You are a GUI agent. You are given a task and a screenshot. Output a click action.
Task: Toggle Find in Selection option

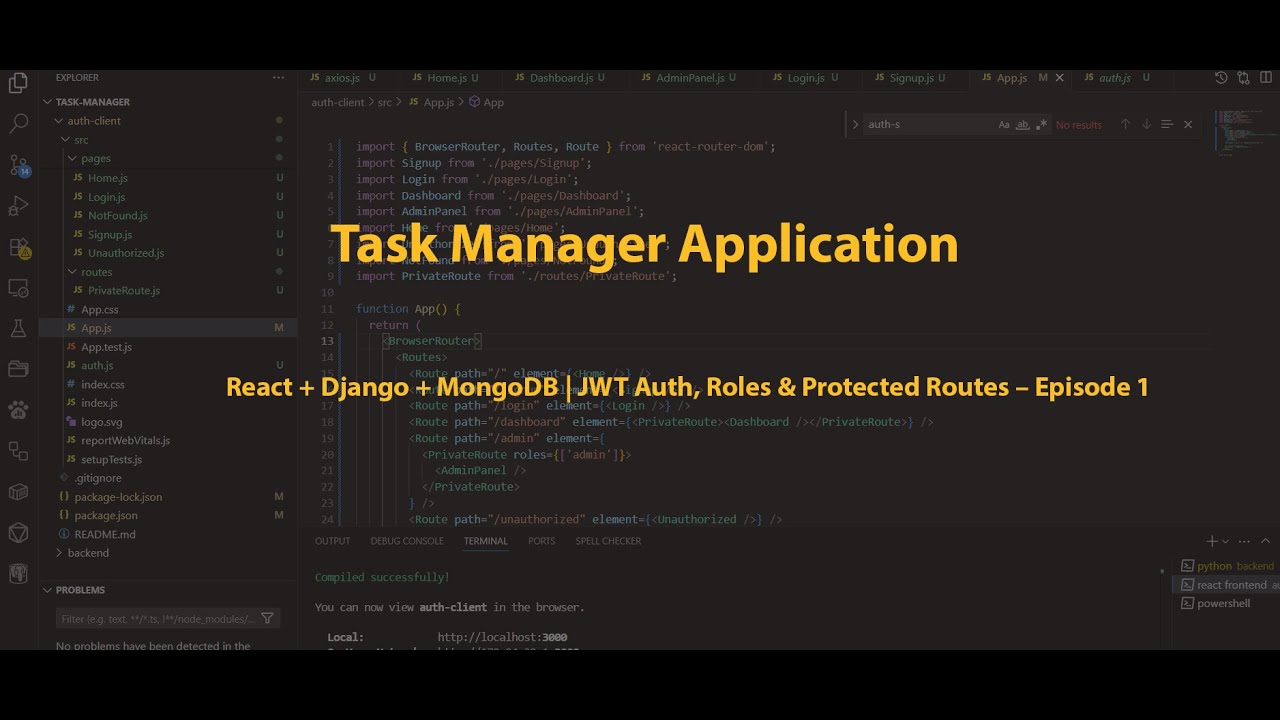coord(1167,125)
